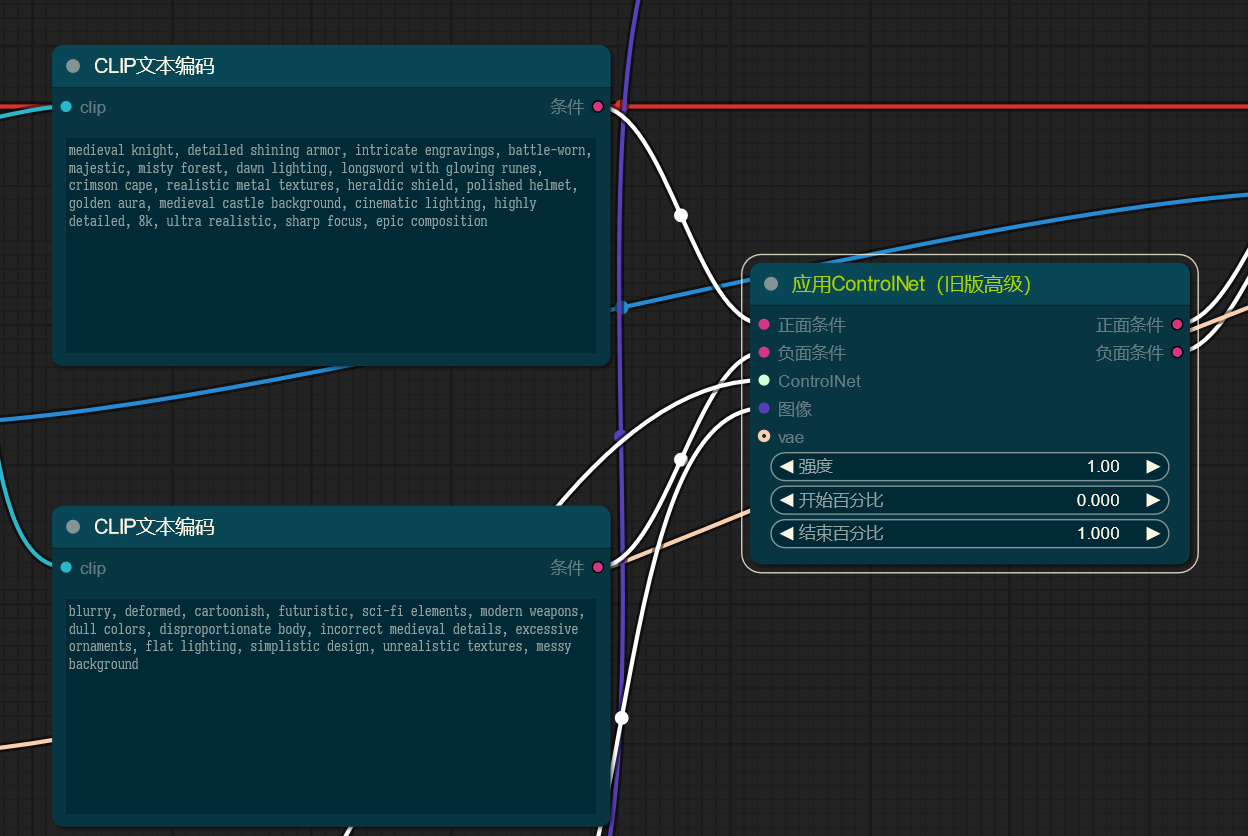Click 条件 output port on medieval knight node
This screenshot has height=836, width=1248.
598,107
